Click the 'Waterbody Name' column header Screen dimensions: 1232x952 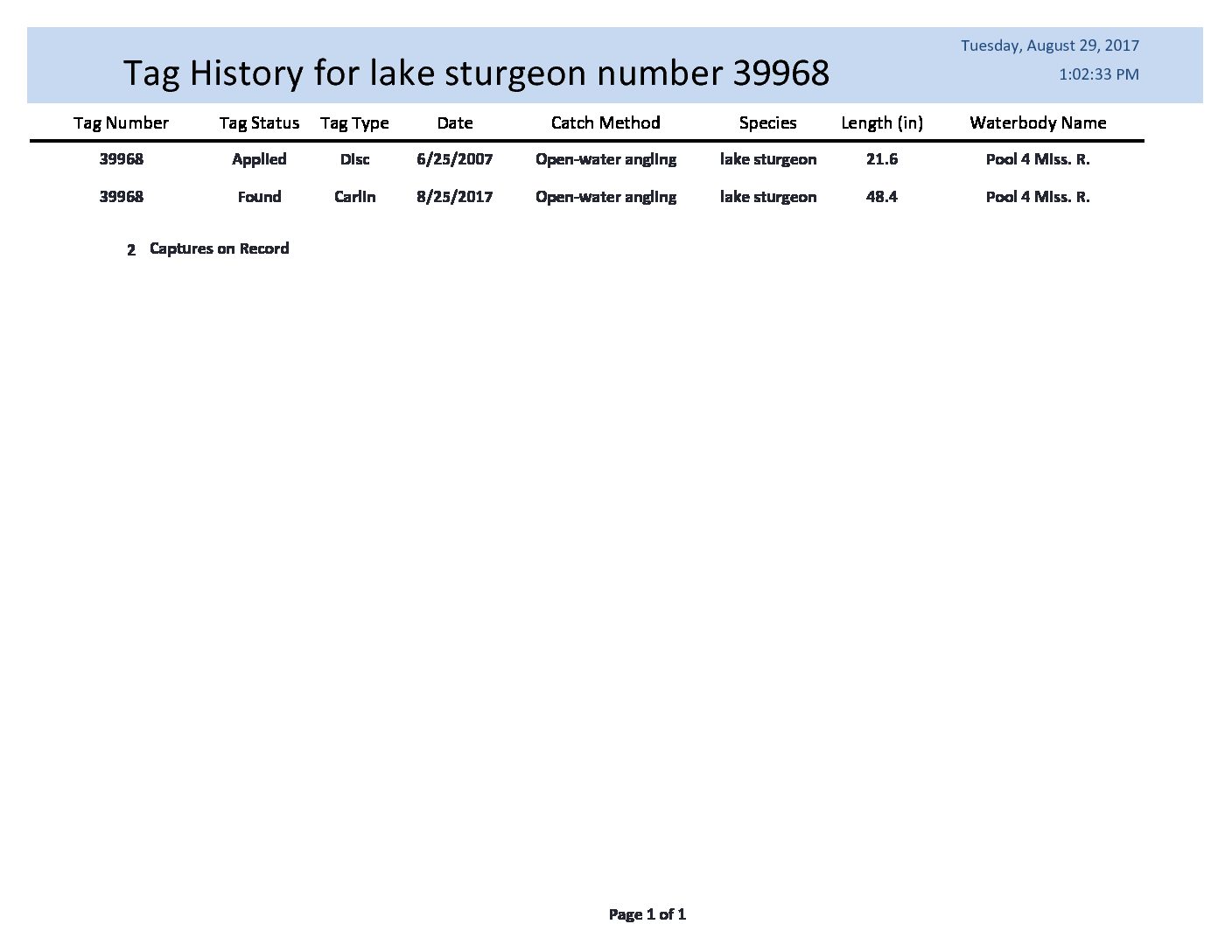[1038, 123]
